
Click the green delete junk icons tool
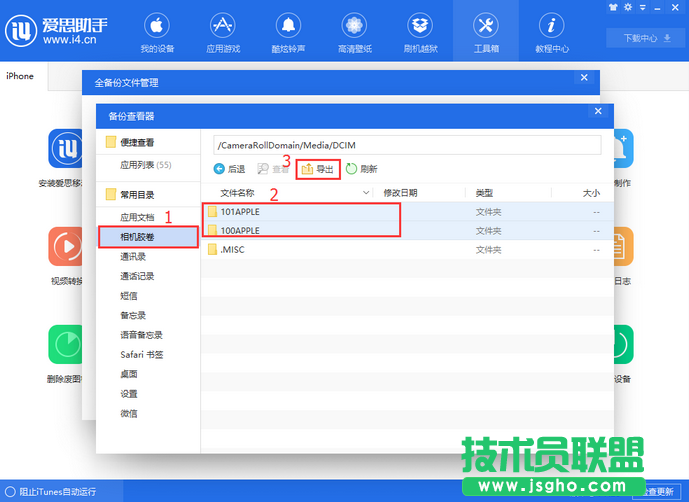[65, 344]
